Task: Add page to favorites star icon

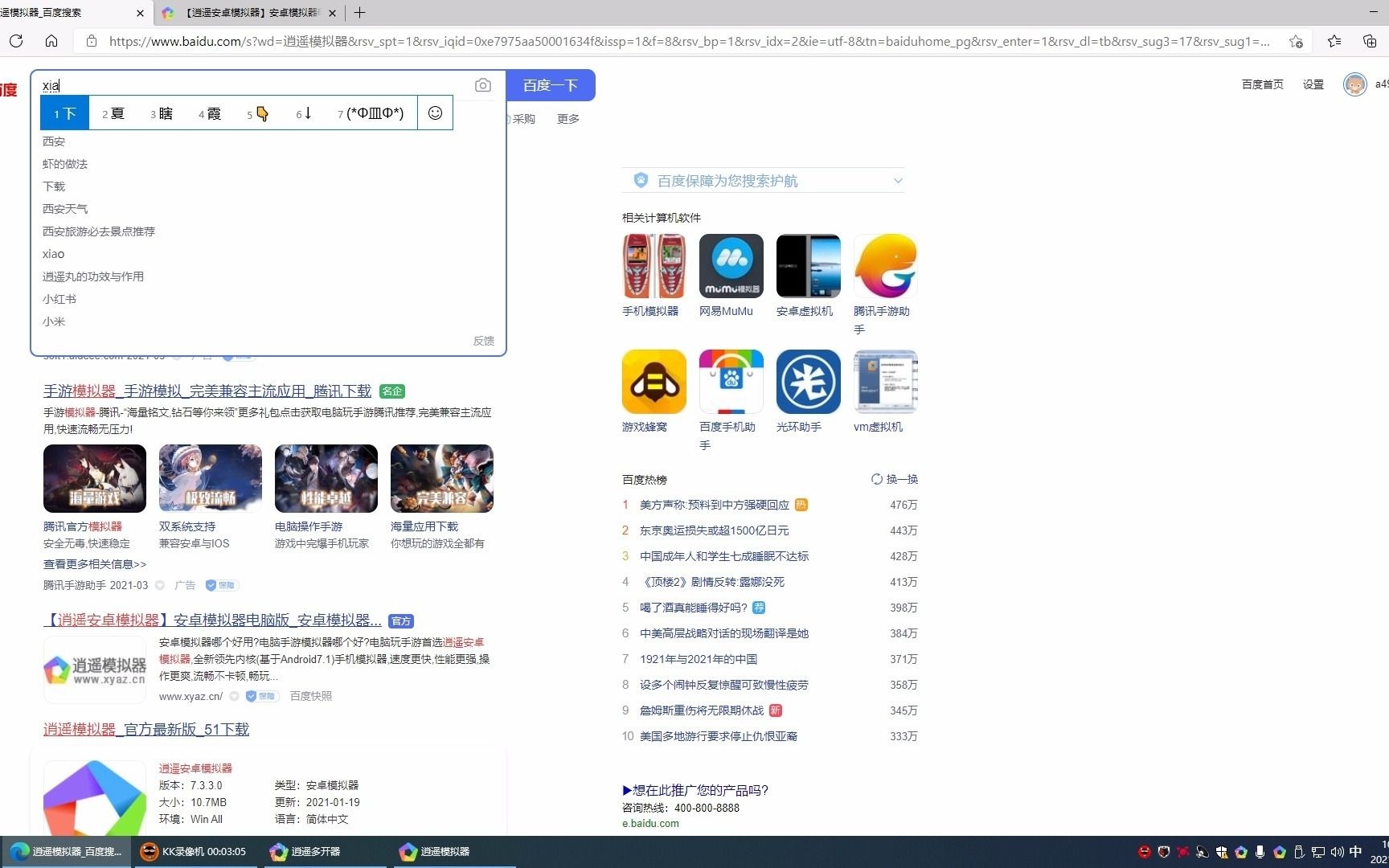Action: (1296, 41)
